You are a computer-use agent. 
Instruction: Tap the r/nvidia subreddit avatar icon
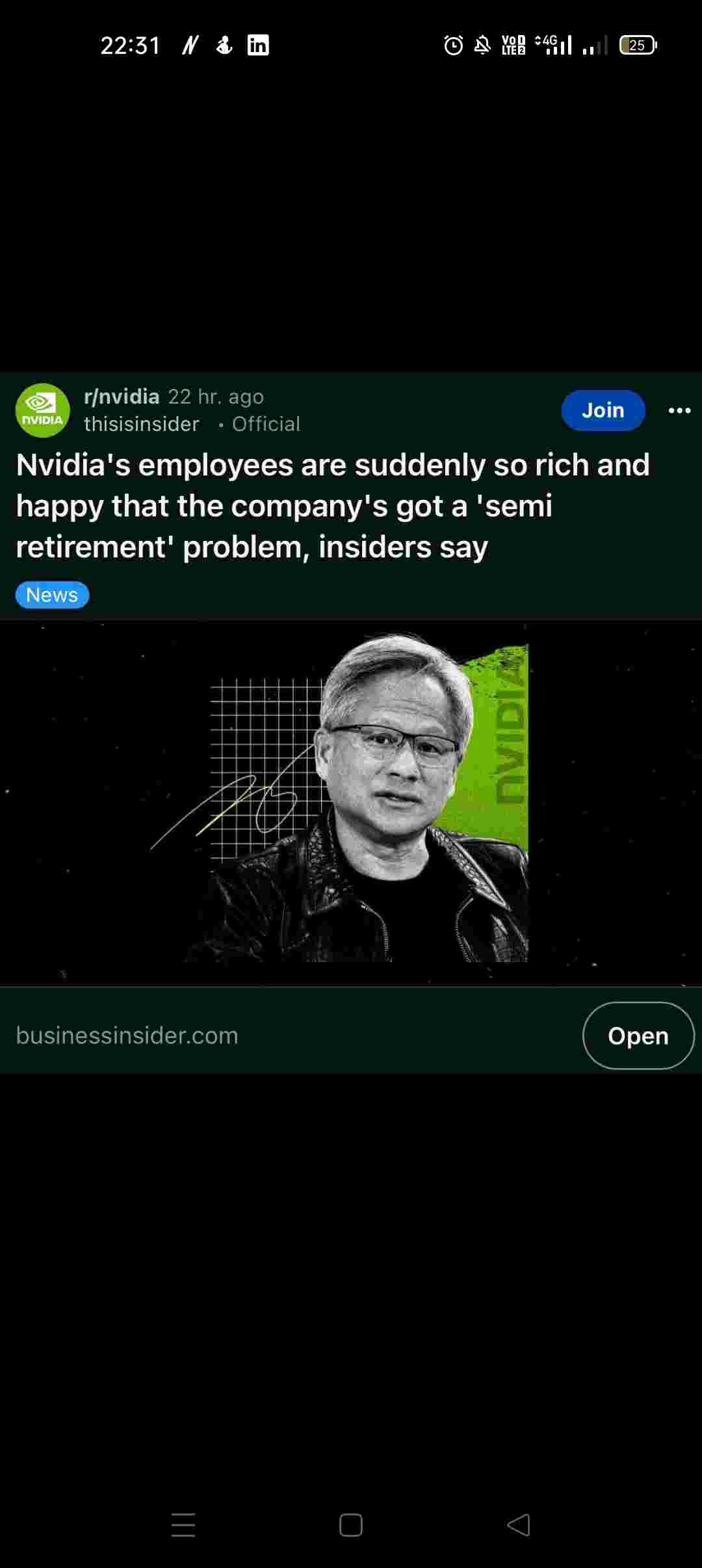click(42, 410)
